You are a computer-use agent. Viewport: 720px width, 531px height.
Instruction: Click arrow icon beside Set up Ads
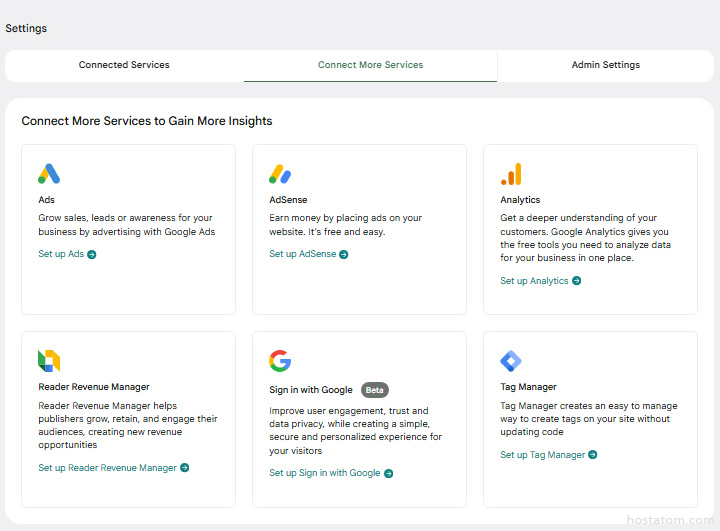click(x=92, y=254)
